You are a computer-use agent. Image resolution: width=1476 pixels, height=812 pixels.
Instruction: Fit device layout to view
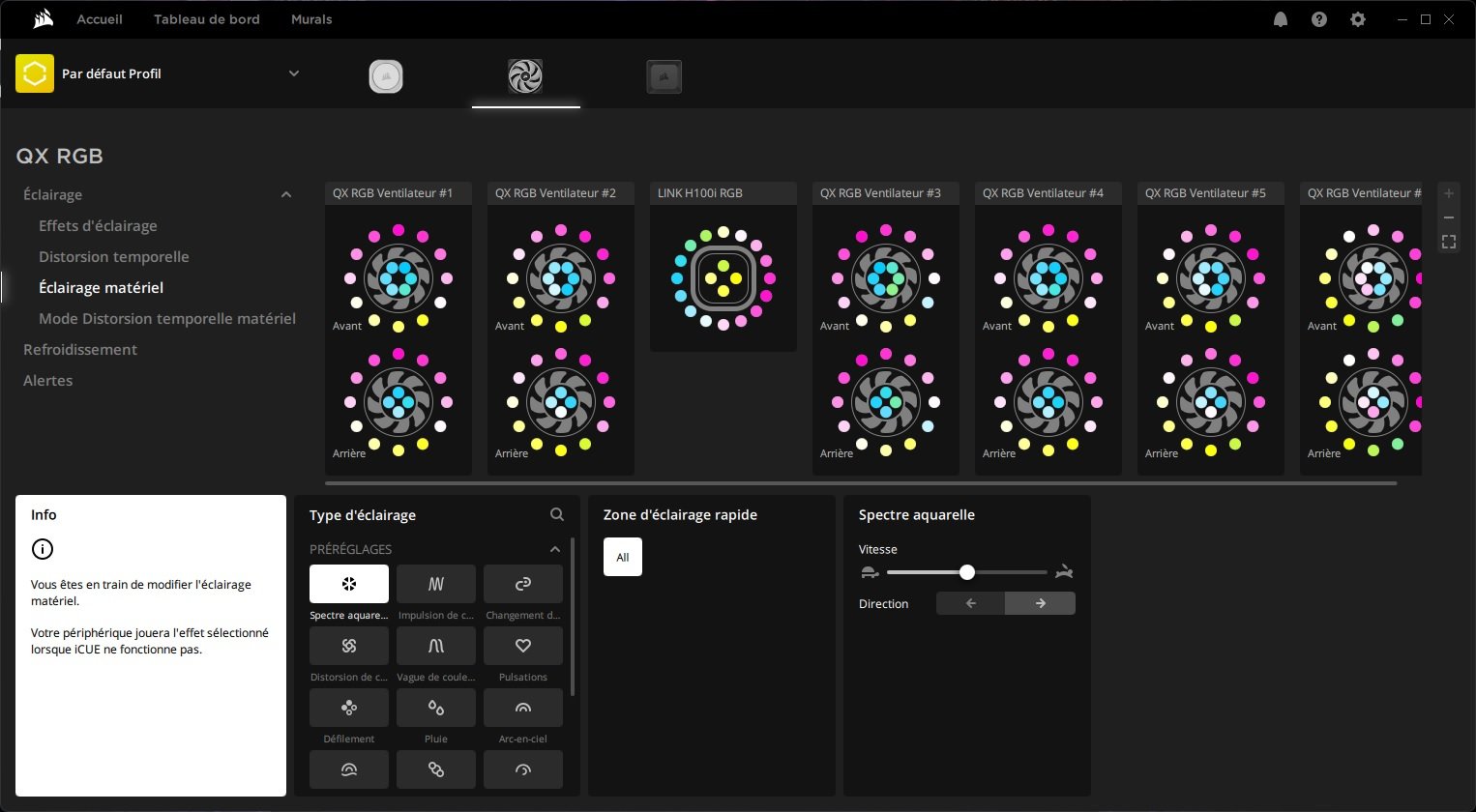(1449, 242)
